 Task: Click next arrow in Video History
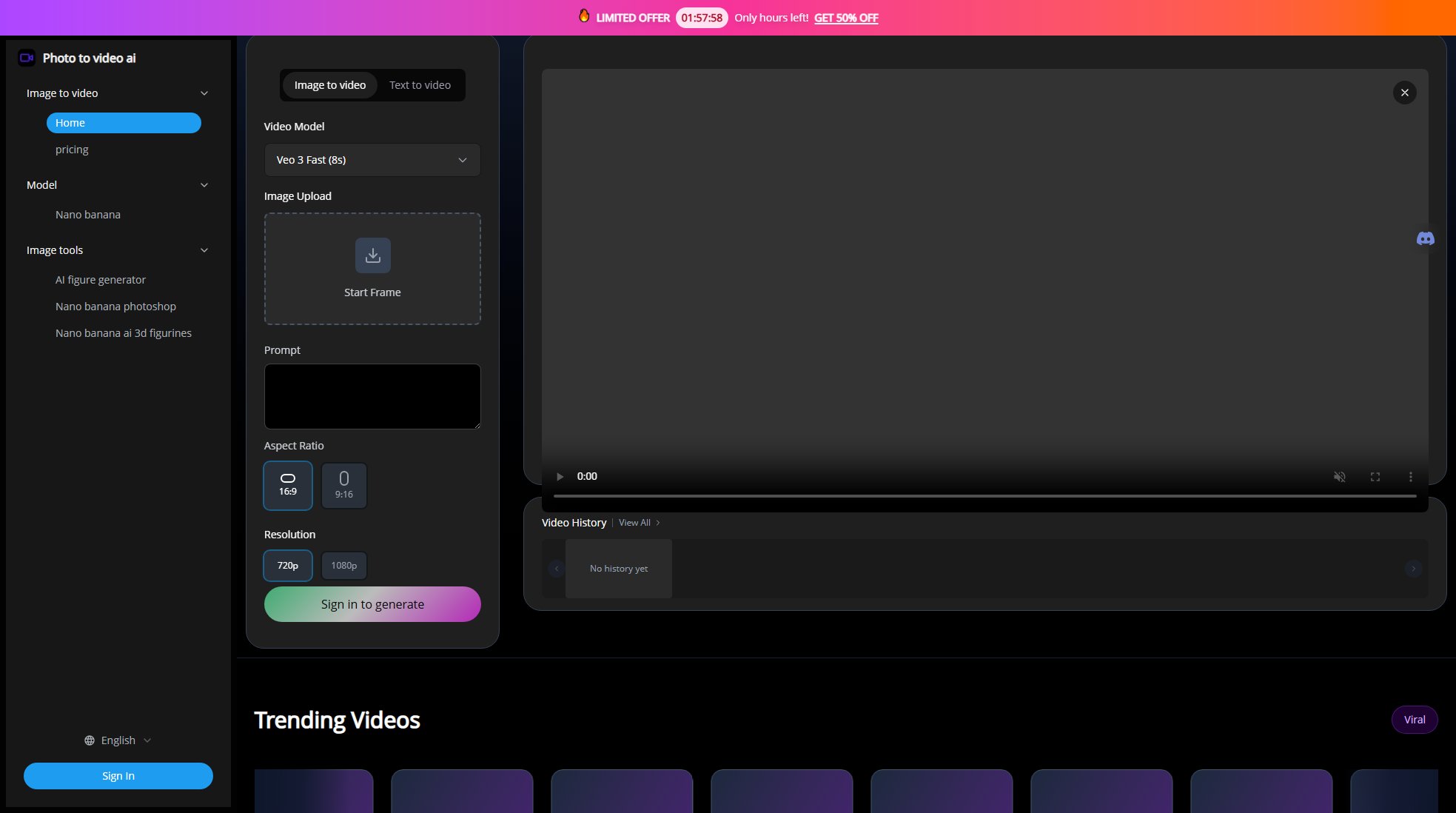1413,569
